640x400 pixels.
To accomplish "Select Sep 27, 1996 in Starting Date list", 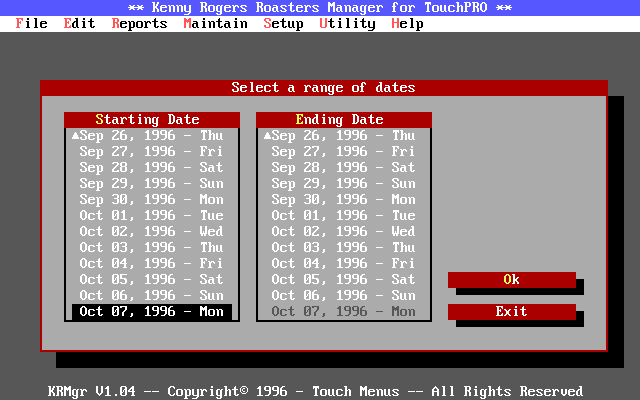I will pos(152,151).
